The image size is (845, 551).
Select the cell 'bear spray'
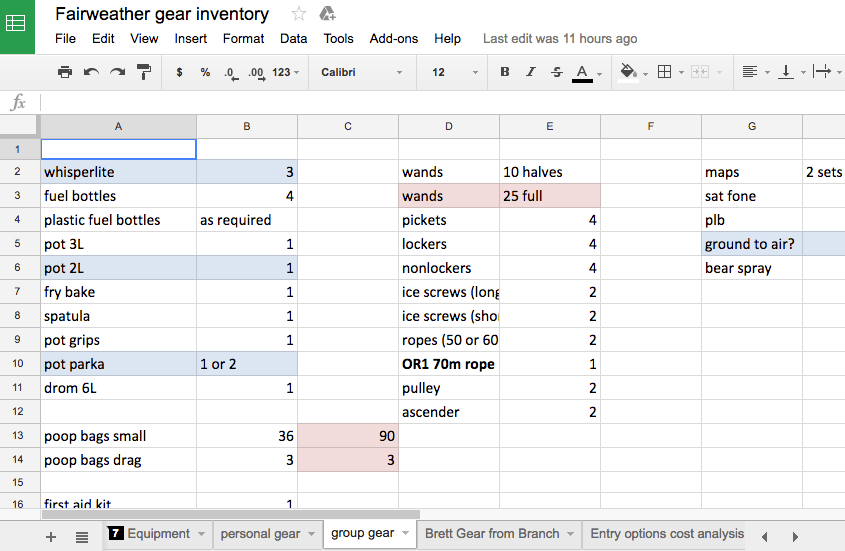752,268
